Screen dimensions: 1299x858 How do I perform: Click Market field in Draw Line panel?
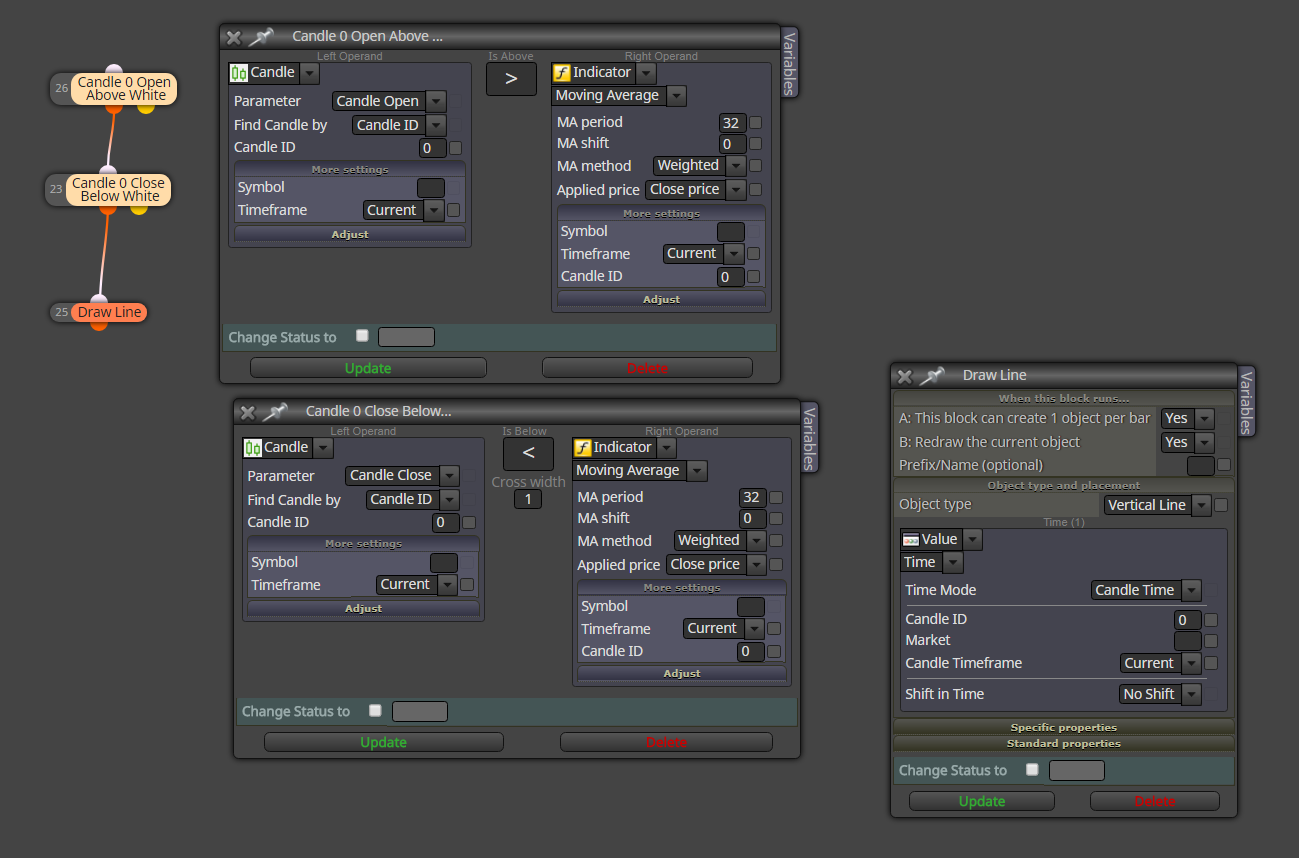point(1188,641)
